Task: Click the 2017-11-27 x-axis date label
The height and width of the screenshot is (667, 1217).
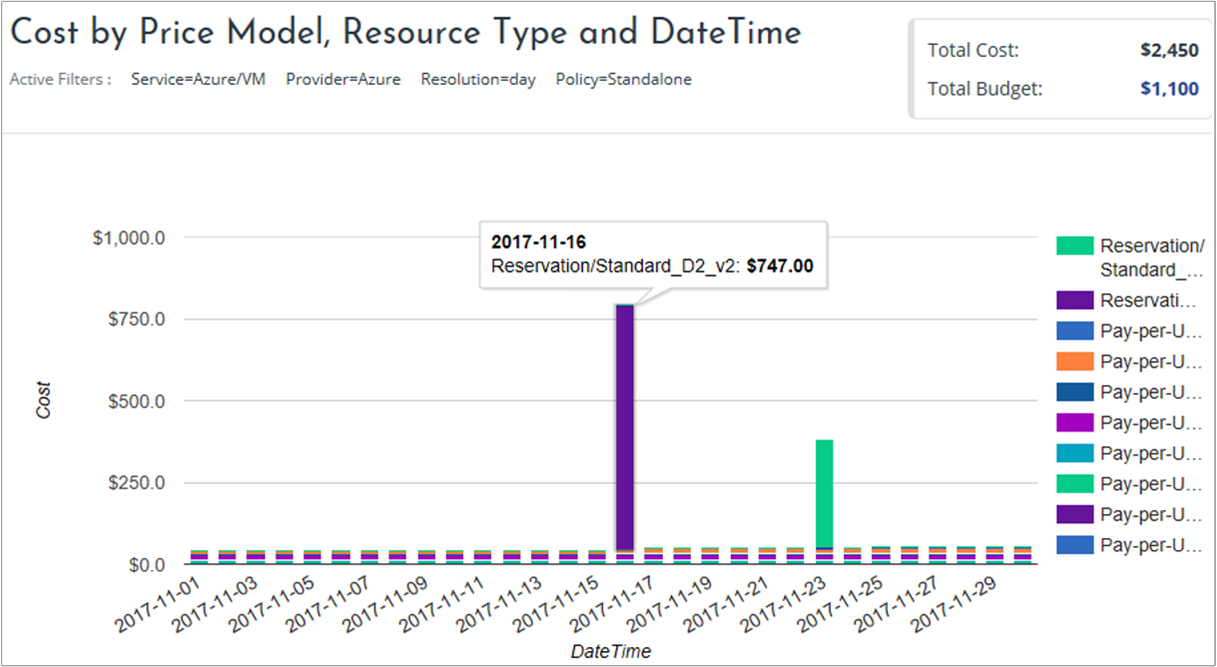Action: 900,603
